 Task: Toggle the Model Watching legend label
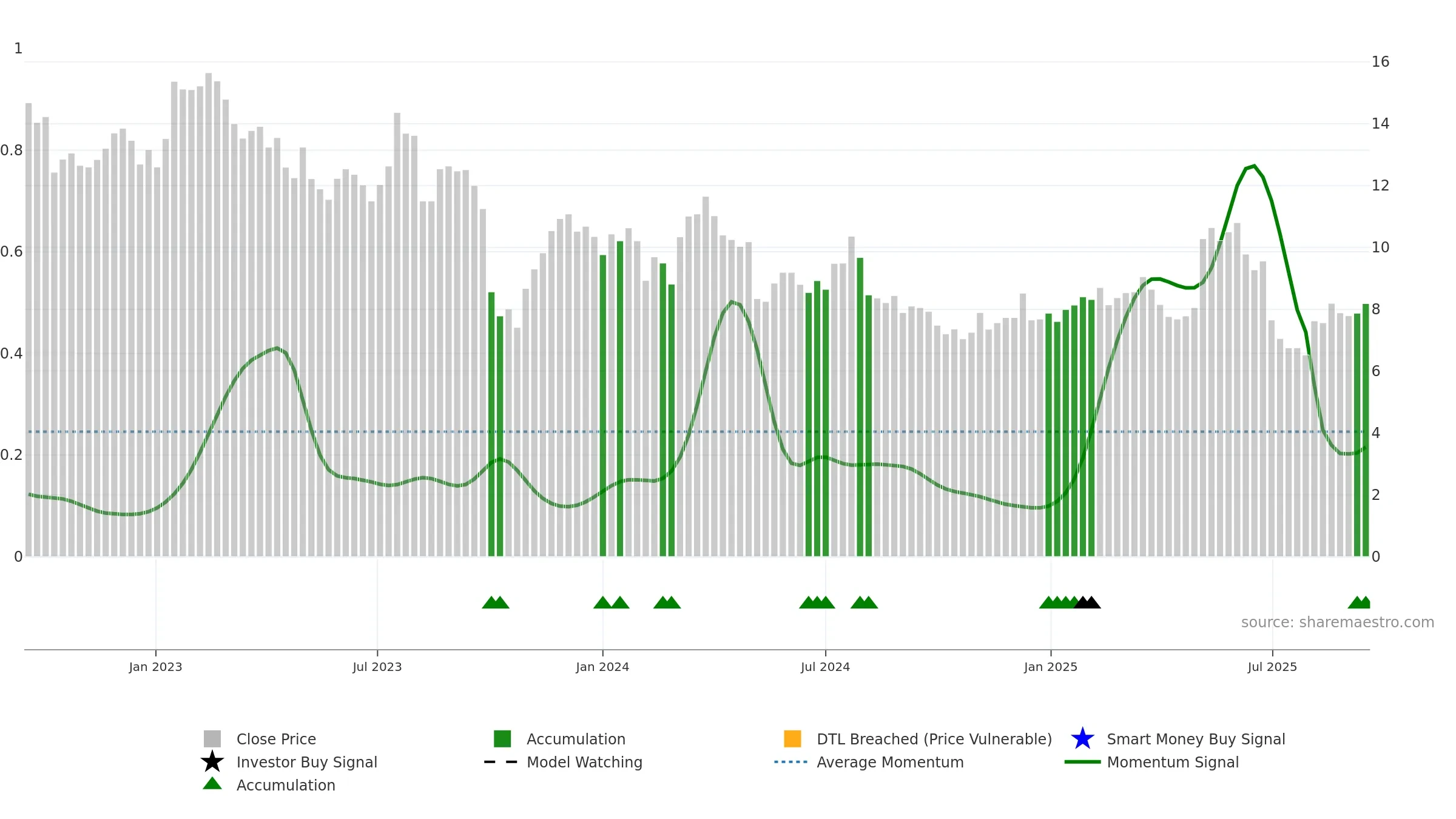click(x=584, y=762)
